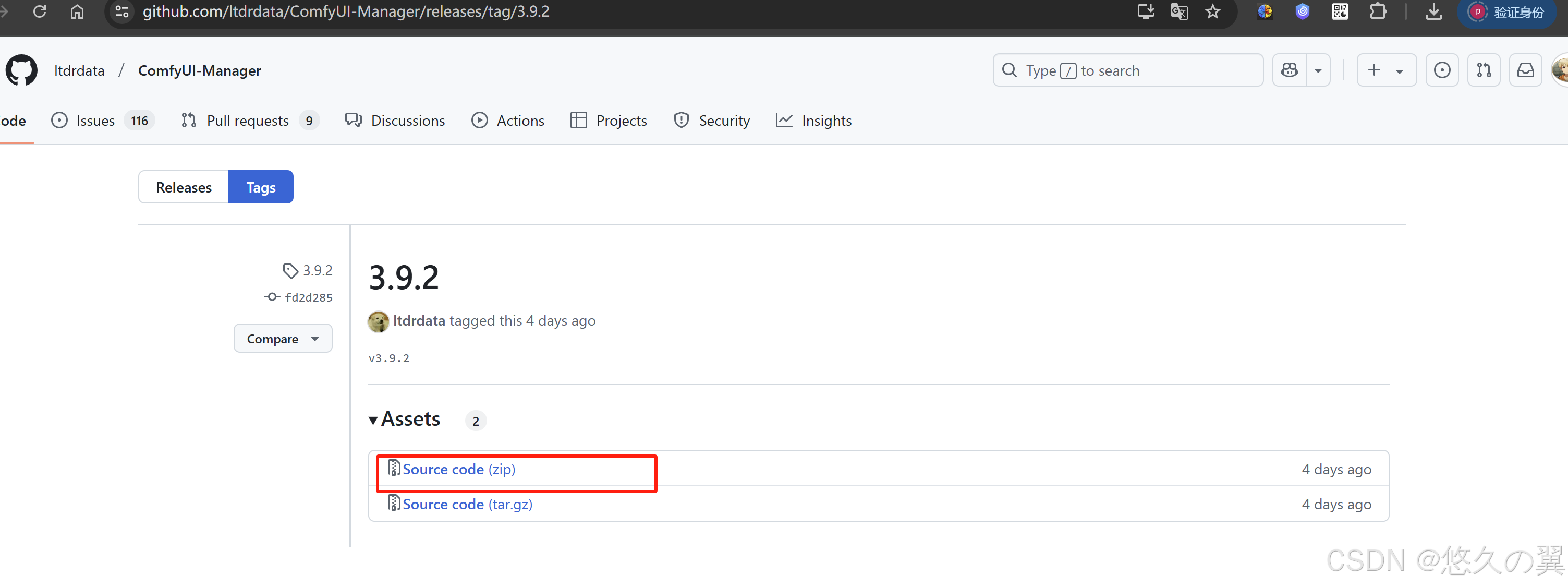Open the browser downloads icon
The height and width of the screenshot is (587, 1568).
click(1433, 11)
